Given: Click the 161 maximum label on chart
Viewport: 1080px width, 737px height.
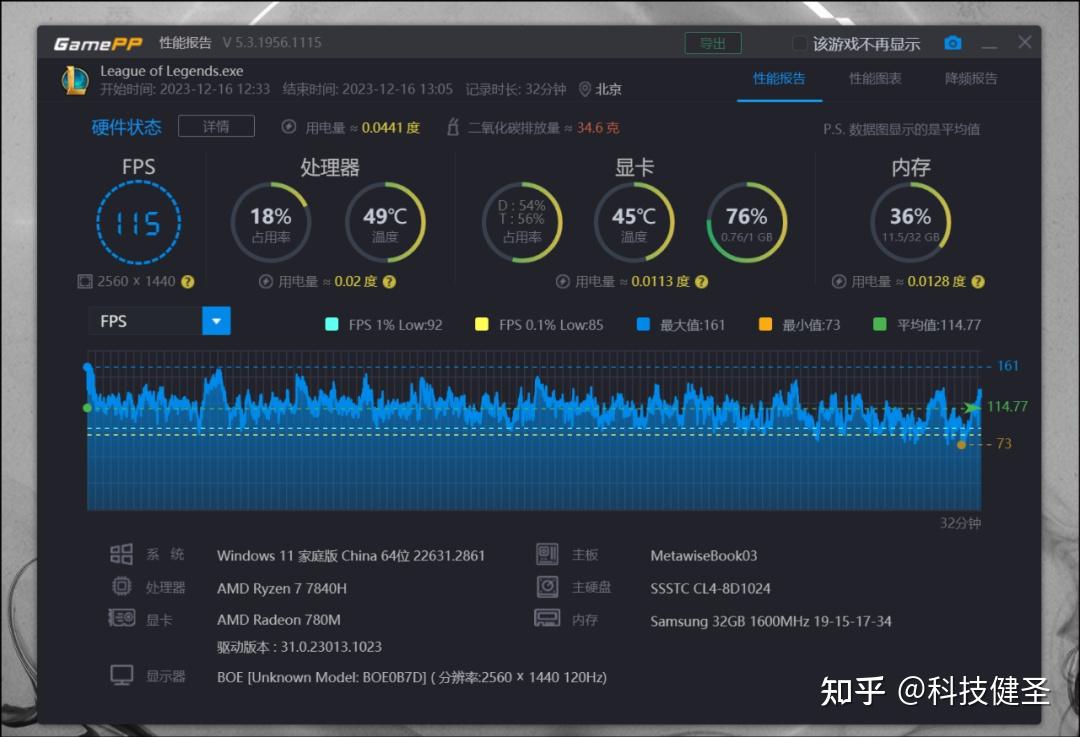Looking at the screenshot, I should coord(1008,366).
